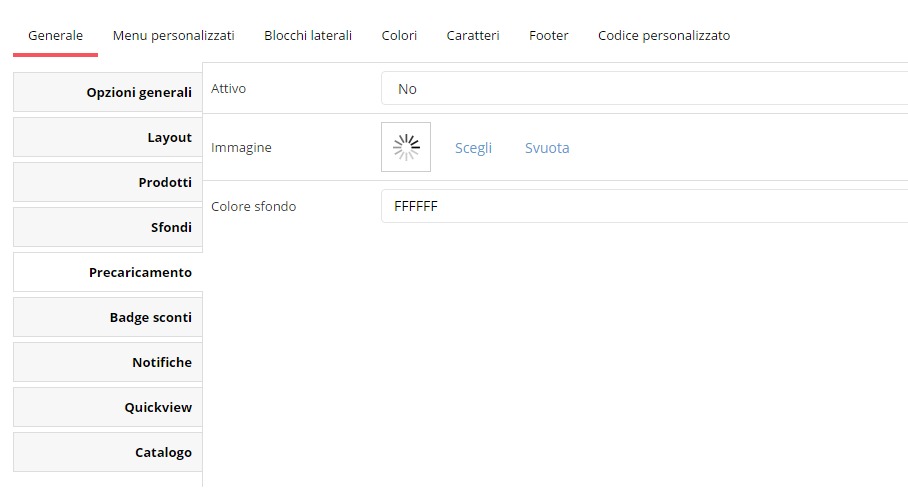Click the preloader spinner image thumbnail
The height and width of the screenshot is (493, 908).
(x=406, y=147)
